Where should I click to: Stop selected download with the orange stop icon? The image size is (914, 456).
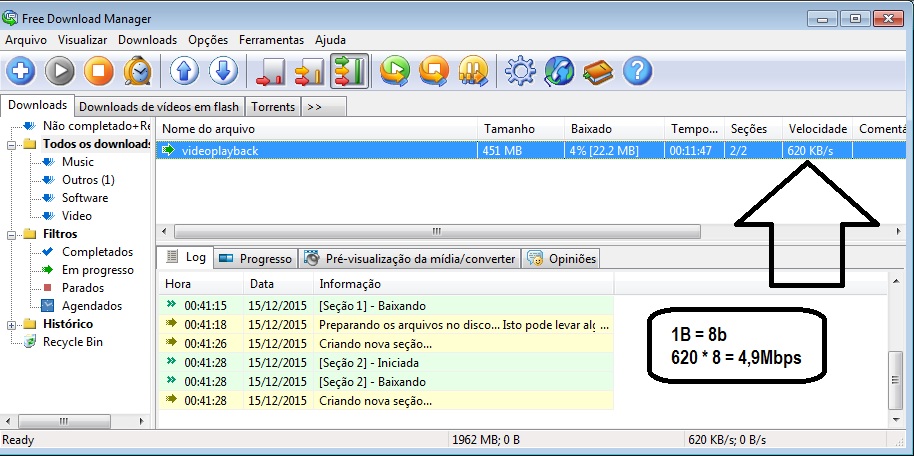click(99, 71)
